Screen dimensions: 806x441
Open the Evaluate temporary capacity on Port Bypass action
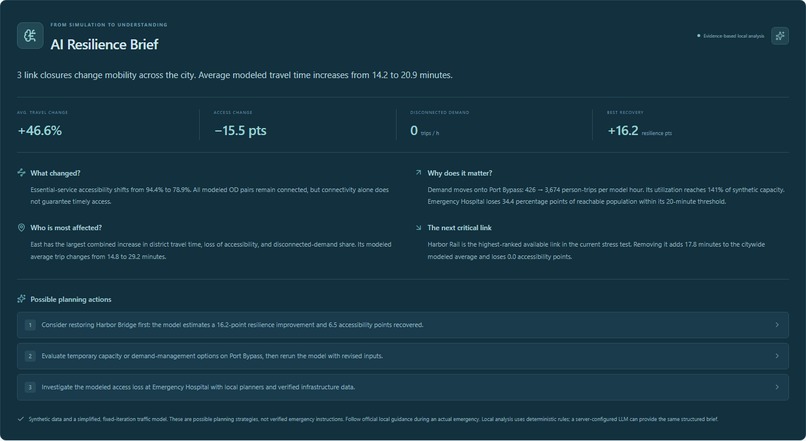point(403,356)
